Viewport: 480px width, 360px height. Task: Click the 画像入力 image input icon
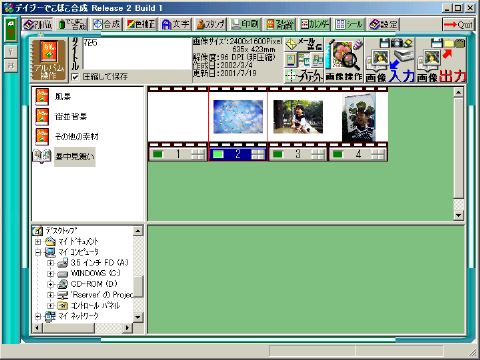(x=390, y=60)
